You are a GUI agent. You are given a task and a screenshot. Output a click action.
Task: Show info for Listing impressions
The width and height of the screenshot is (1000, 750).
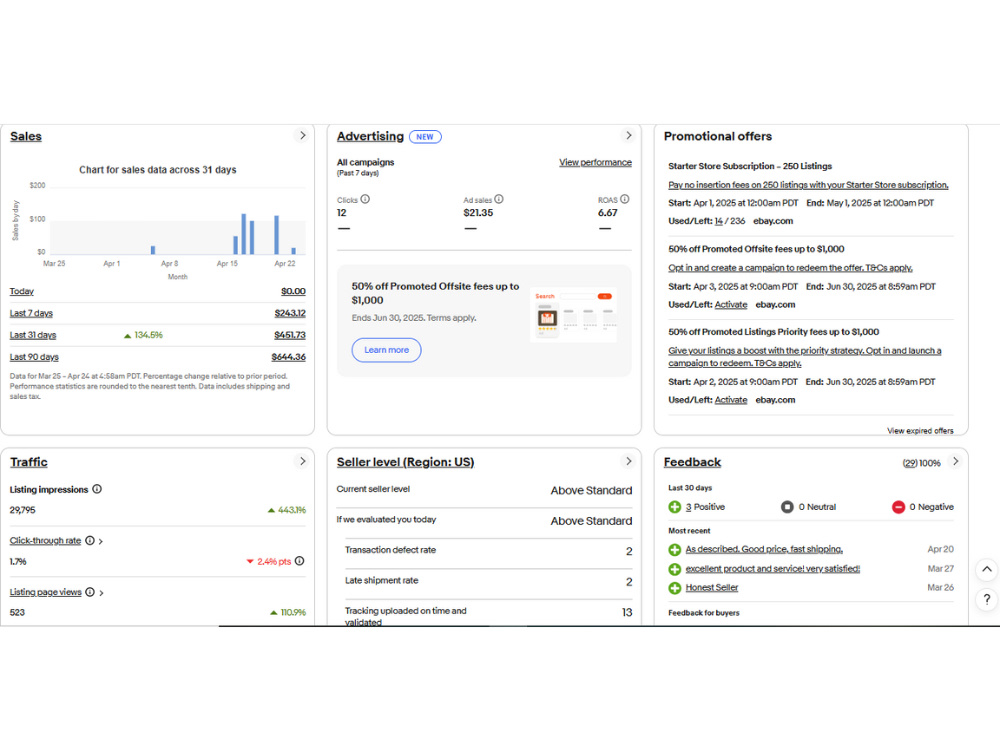pos(97,489)
